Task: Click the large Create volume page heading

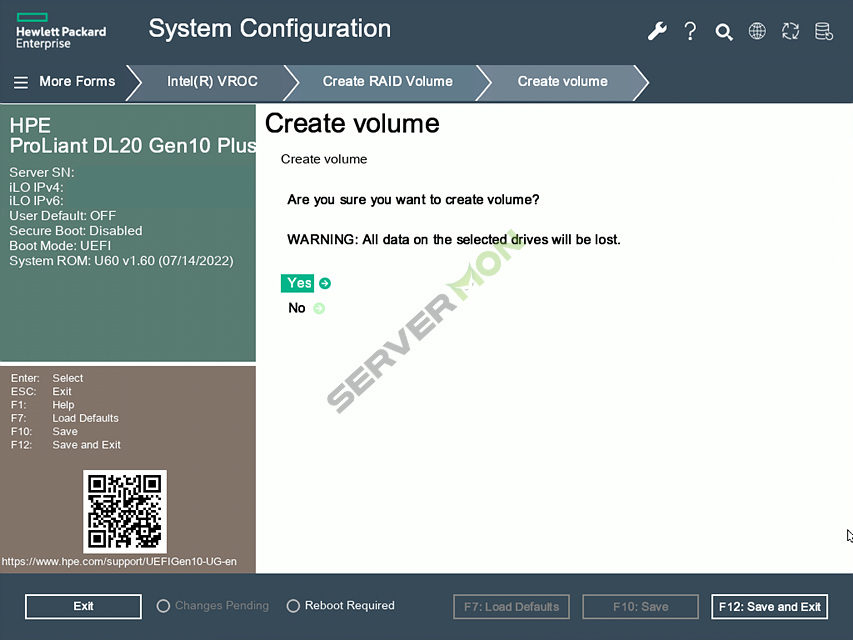Action: coord(352,124)
